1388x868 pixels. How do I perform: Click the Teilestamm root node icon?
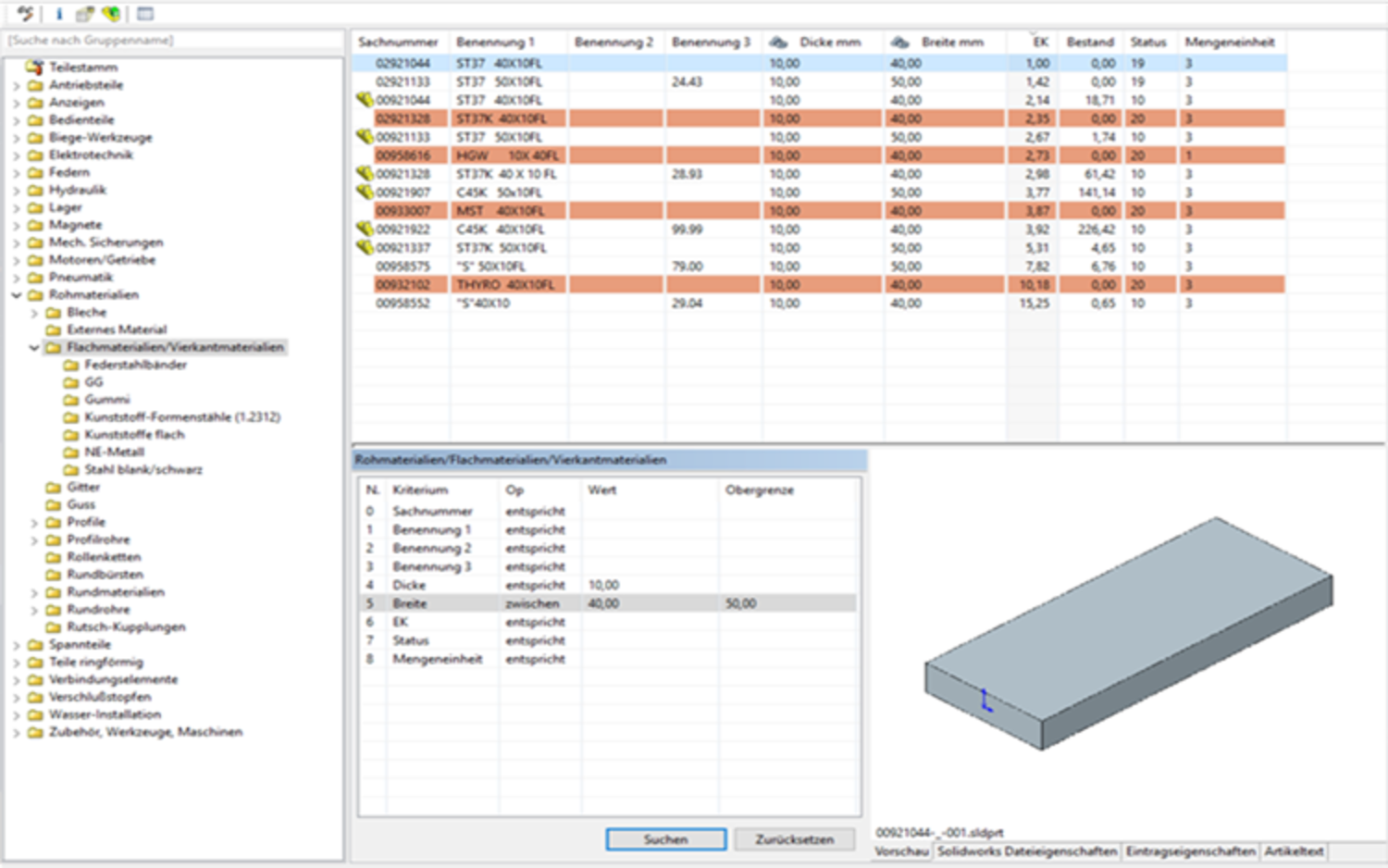(35, 67)
